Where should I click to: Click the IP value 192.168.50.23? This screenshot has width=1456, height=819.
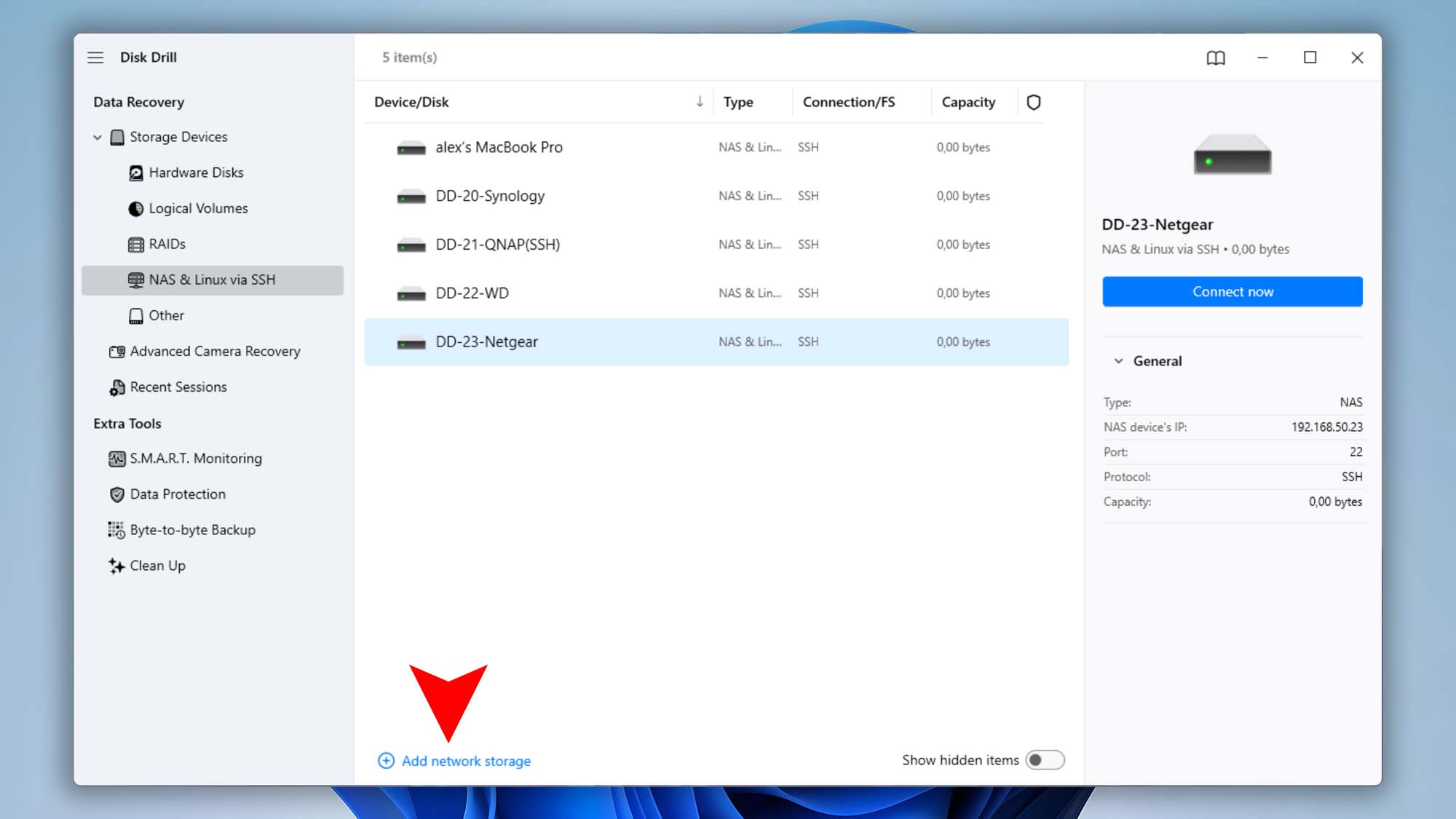coord(1326,427)
